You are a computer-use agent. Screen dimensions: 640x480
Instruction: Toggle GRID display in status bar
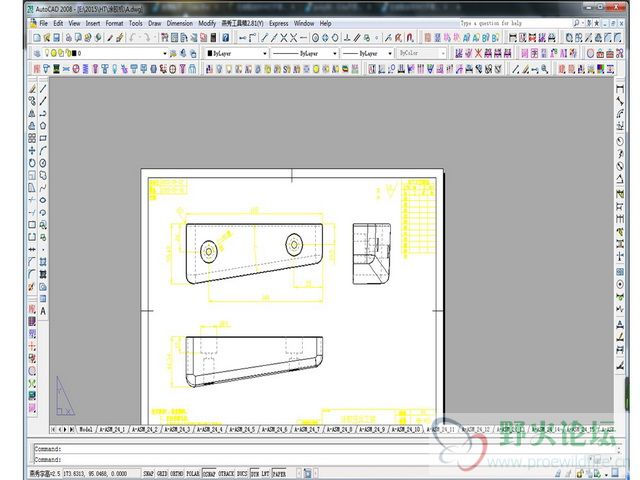(x=162, y=473)
